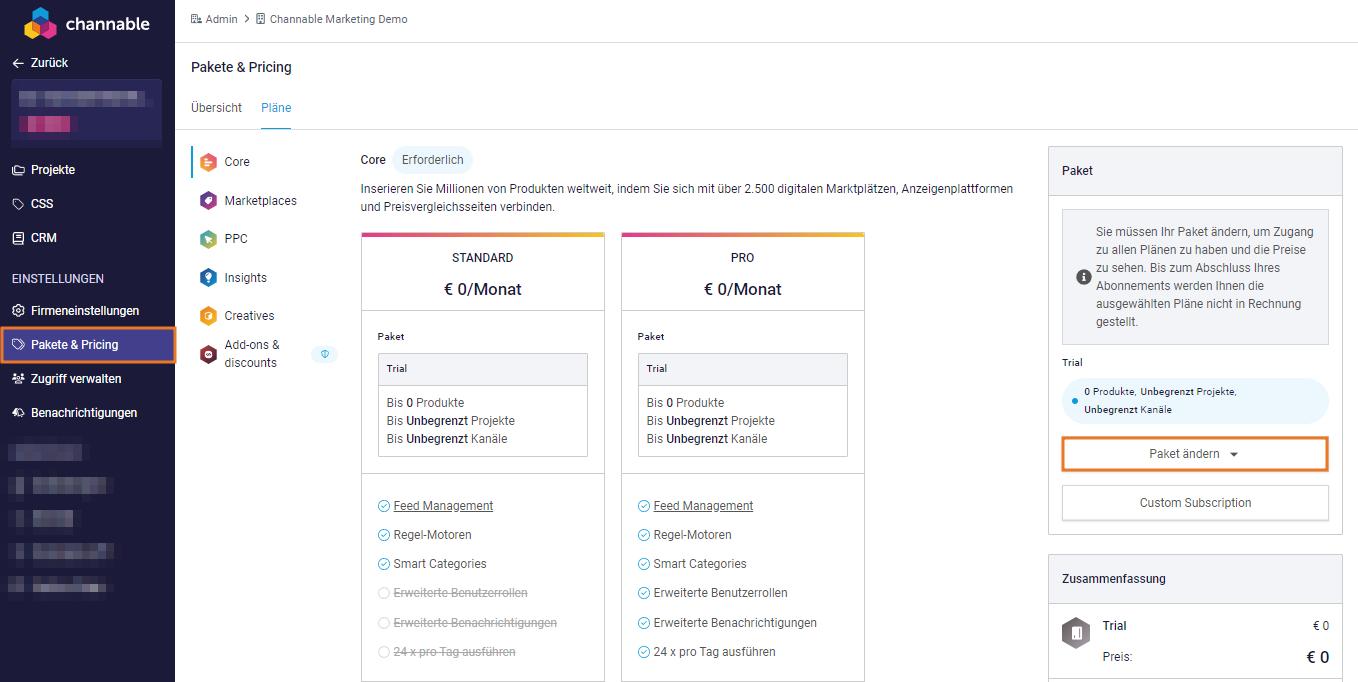1358x682 pixels.
Task: Click the Zugriff verwalten people icon
Action: (x=18, y=379)
